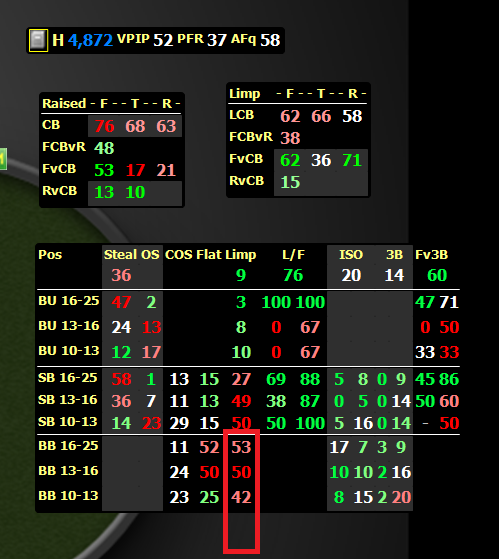Click the Limp panel header label
The width and height of the screenshot is (499, 559).
[x=245, y=94]
